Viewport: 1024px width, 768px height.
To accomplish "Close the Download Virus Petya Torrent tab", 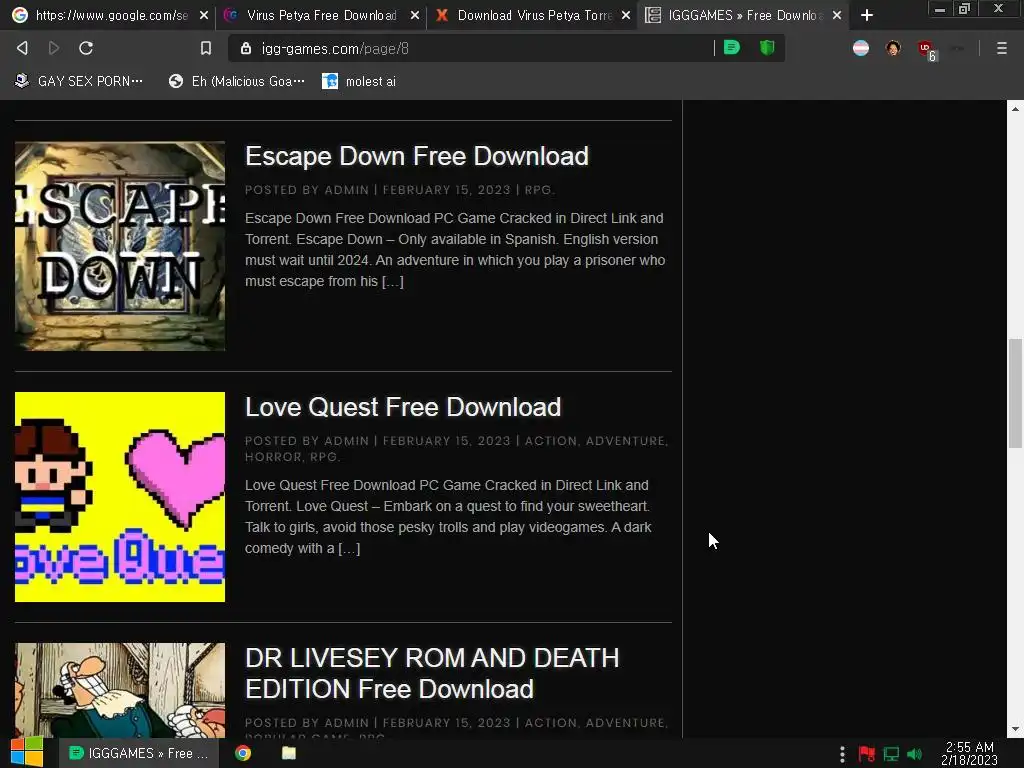I will tap(626, 15).
